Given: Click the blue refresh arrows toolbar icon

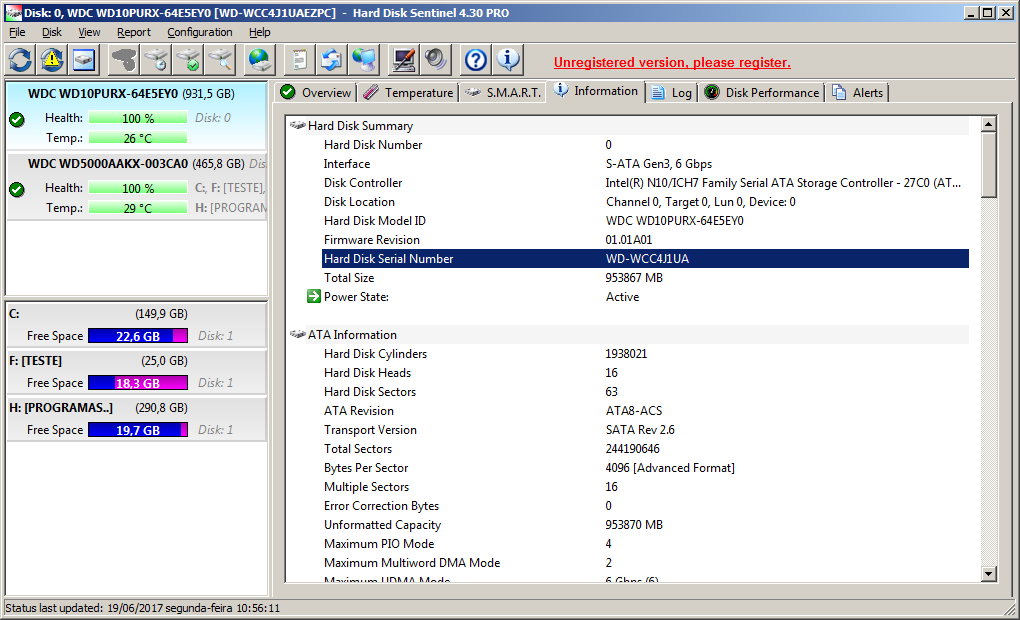Looking at the screenshot, I should click(20, 61).
